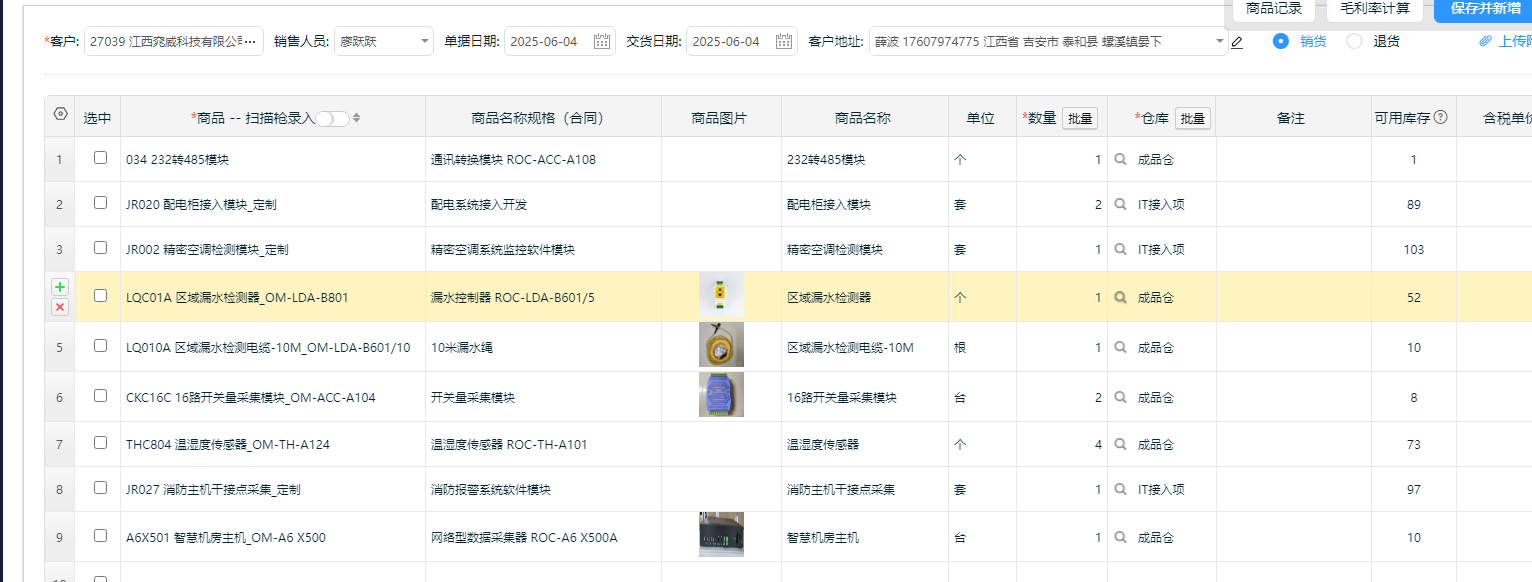Check the box for row LQ010A 区域漏水检测电缆
The height and width of the screenshot is (582, 1532).
(x=100, y=346)
